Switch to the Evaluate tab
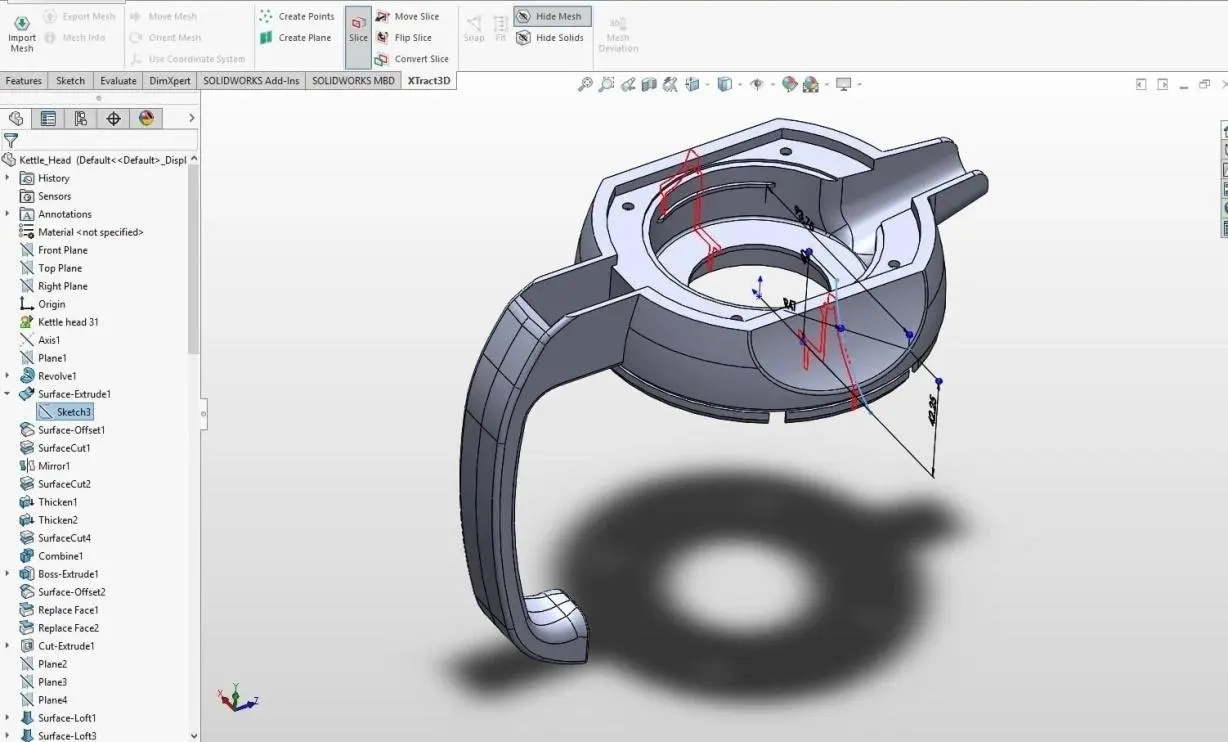 pos(118,81)
